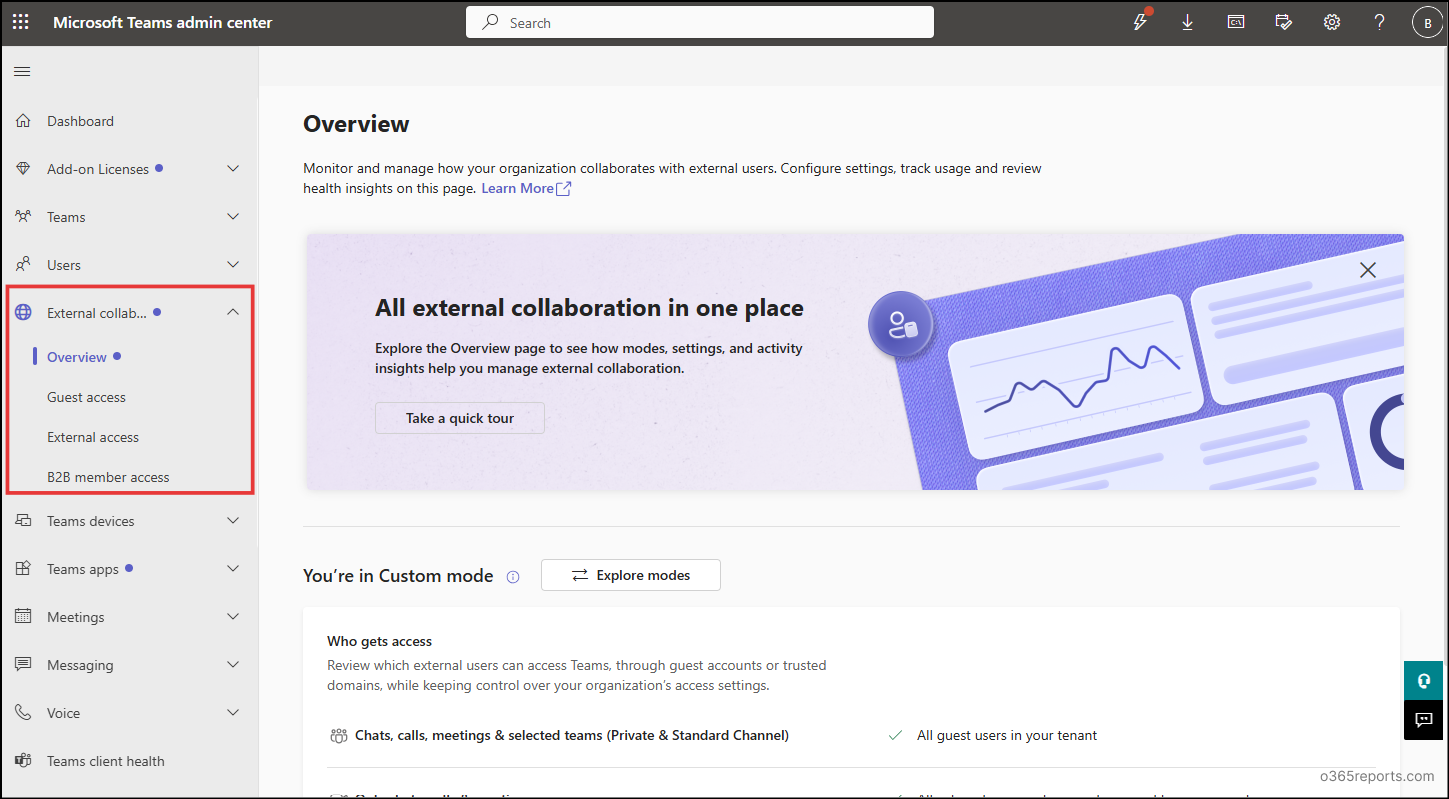Open Teams client health nav item
This screenshot has width=1449, height=799.
pyautogui.click(x=106, y=761)
